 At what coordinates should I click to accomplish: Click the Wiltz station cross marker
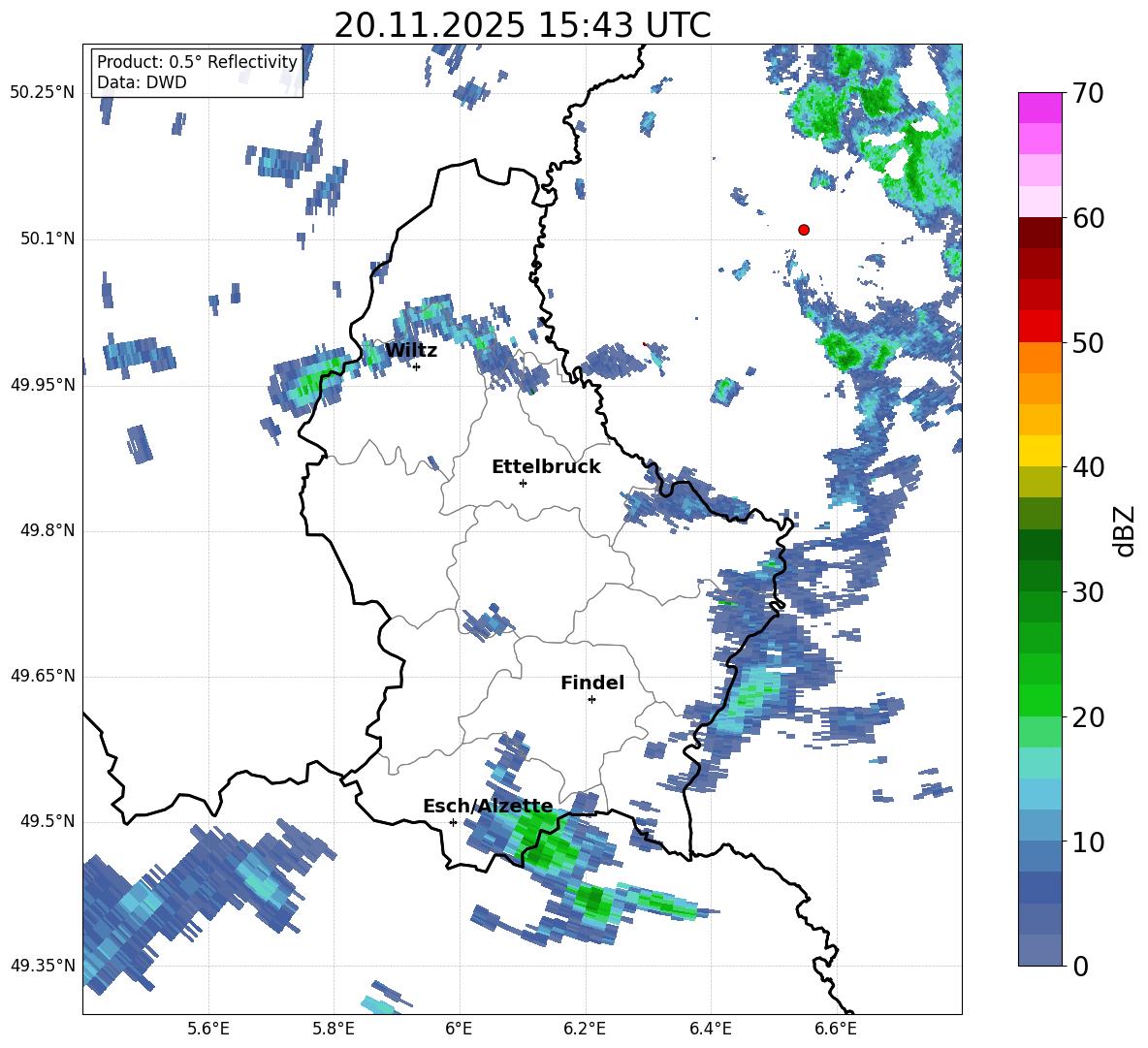pos(417,366)
